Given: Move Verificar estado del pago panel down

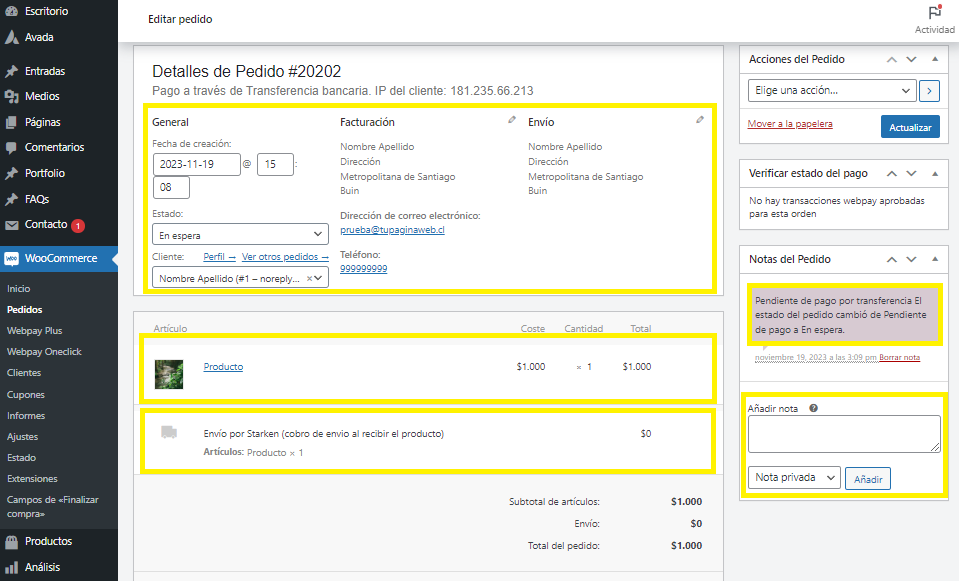Looking at the screenshot, I should click(911, 173).
